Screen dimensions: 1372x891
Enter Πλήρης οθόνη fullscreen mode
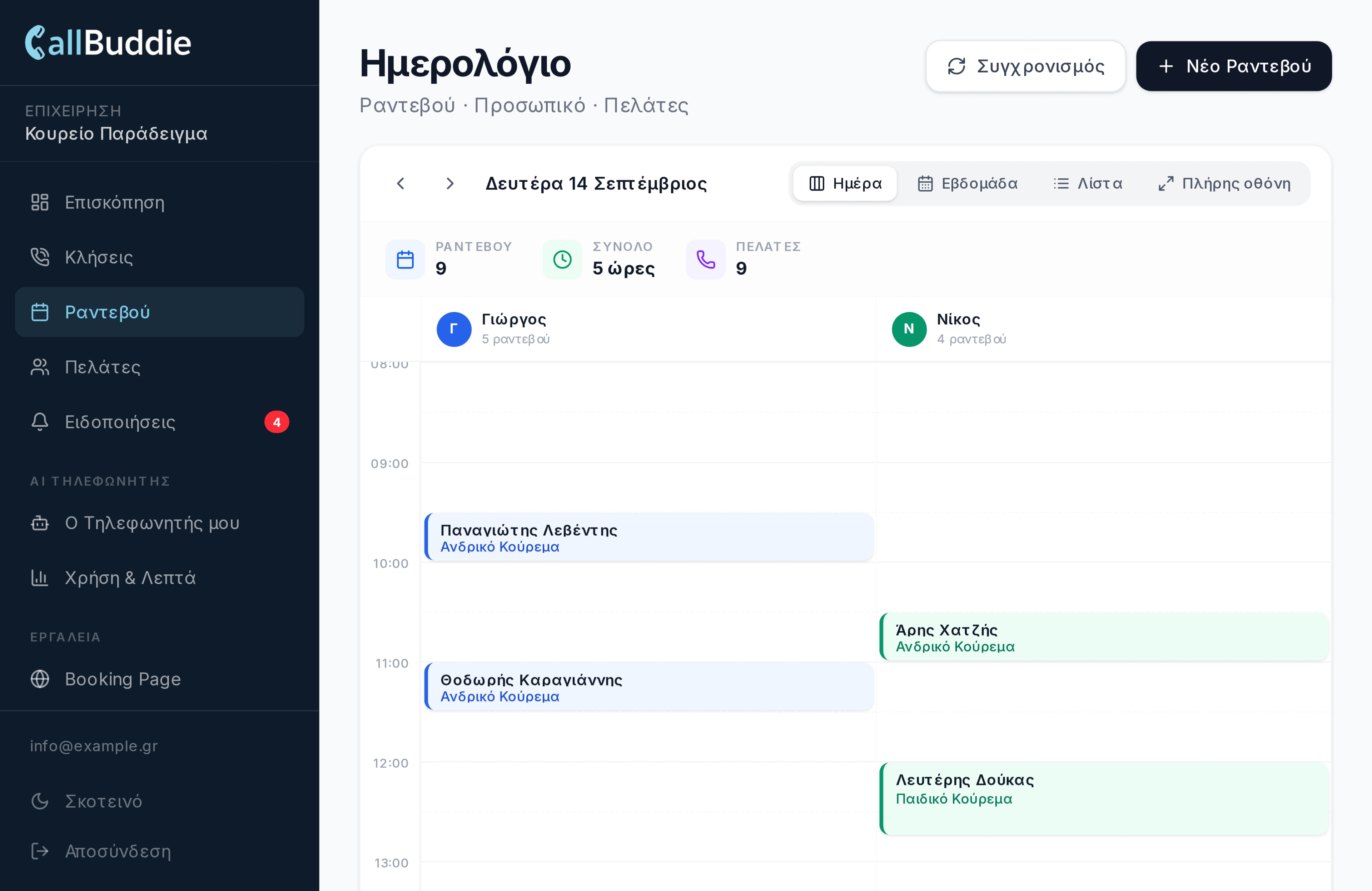point(1224,183)
